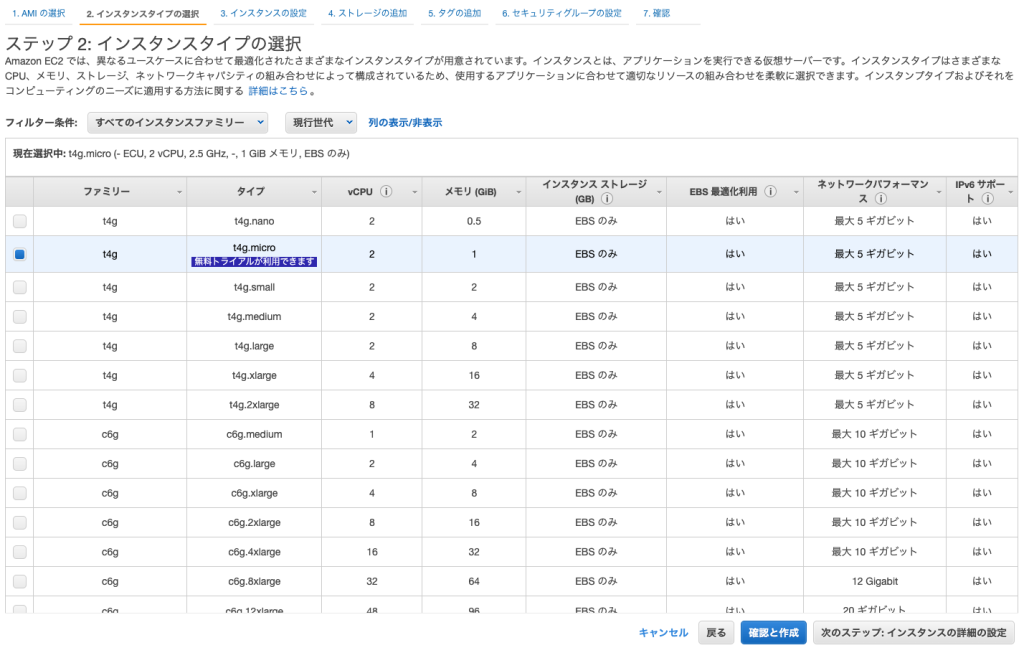Click the 戻る button
This screenshot has width=1024, height=658.
716,633
